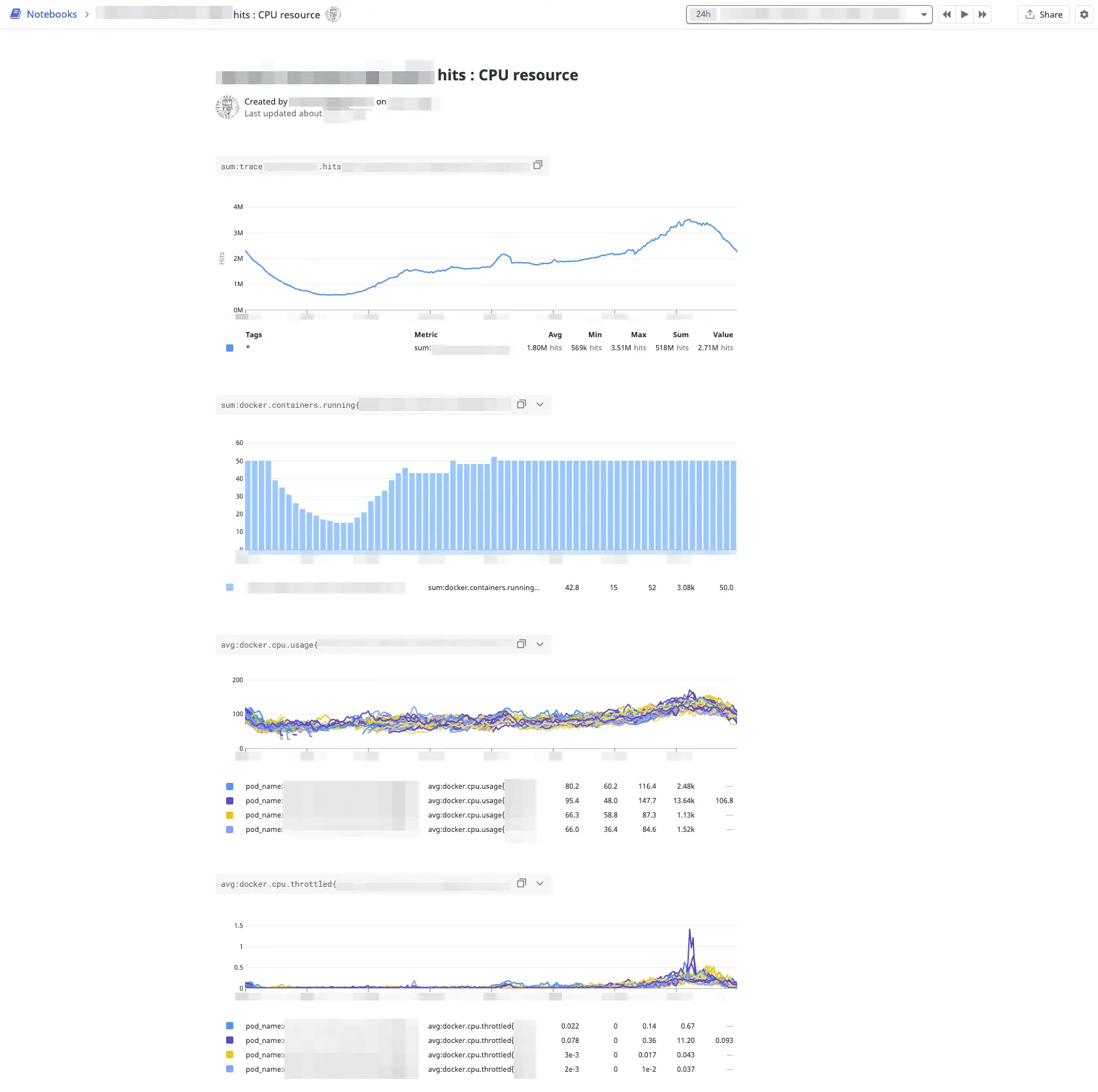Open the Notebooks breadcrumb link
Viewport: 1098px width, 1092px height.
[x=51, y=14]
